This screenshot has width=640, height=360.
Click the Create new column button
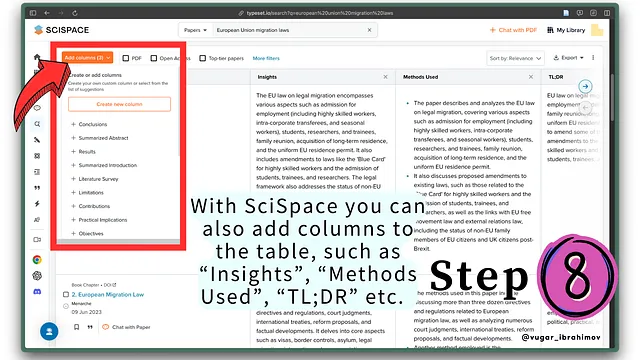119,104
